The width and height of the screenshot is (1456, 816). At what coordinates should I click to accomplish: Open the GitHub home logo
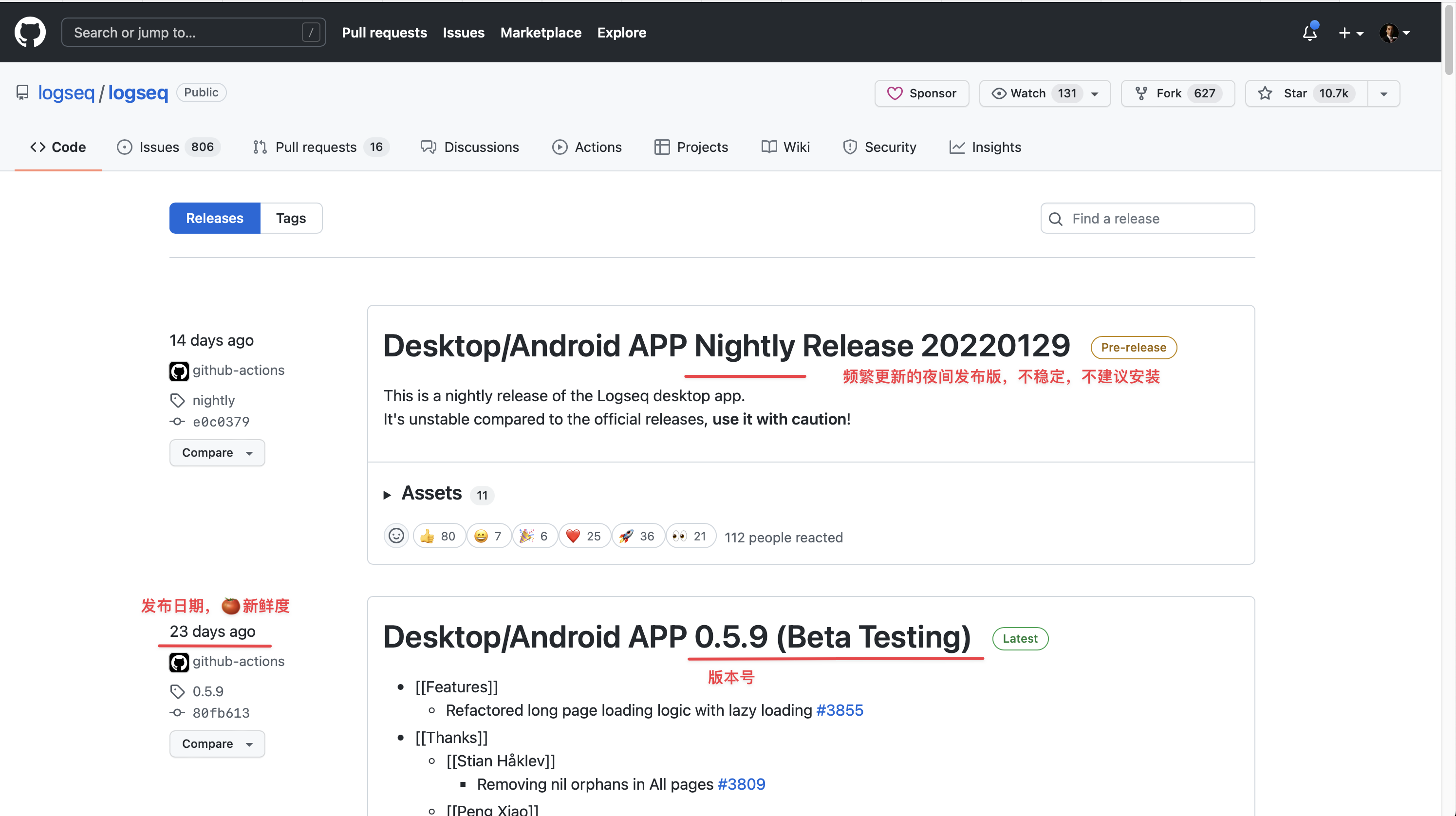click(x=30, y=32)
